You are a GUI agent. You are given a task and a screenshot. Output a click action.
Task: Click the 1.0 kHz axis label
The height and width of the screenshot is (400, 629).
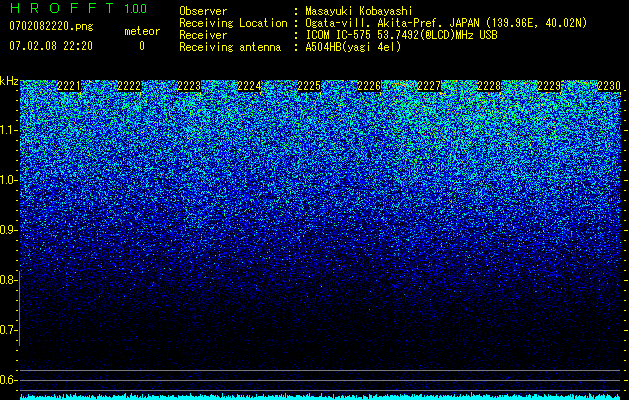tap(7, 180)
